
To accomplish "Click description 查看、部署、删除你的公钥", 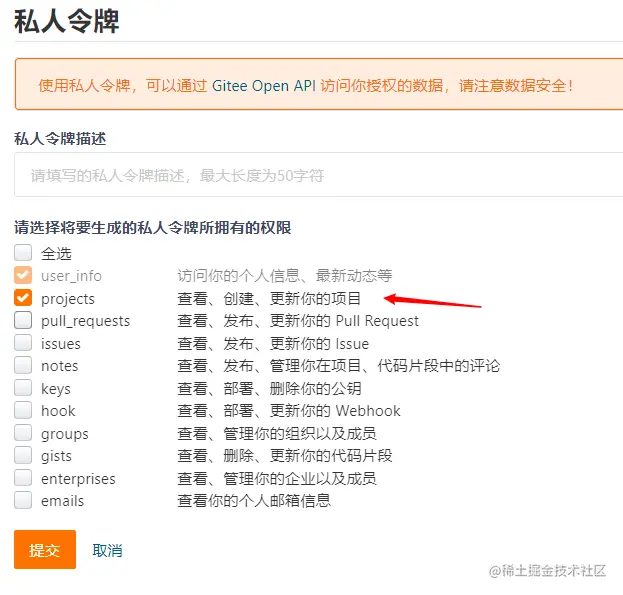I will click(269, 388).
